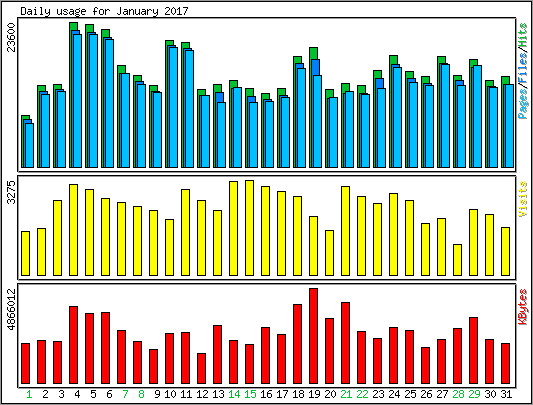
Task: Click day label '10' on the bottom axis
Action: pos(170,394)
